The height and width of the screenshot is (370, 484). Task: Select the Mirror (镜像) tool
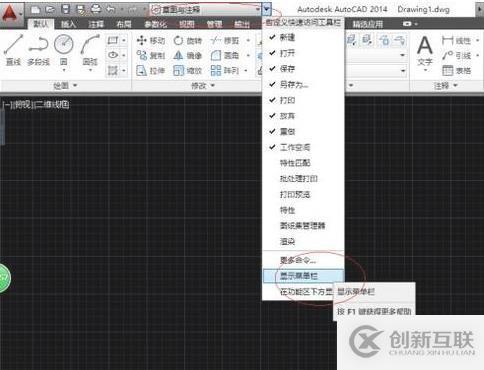coord(188,55)
